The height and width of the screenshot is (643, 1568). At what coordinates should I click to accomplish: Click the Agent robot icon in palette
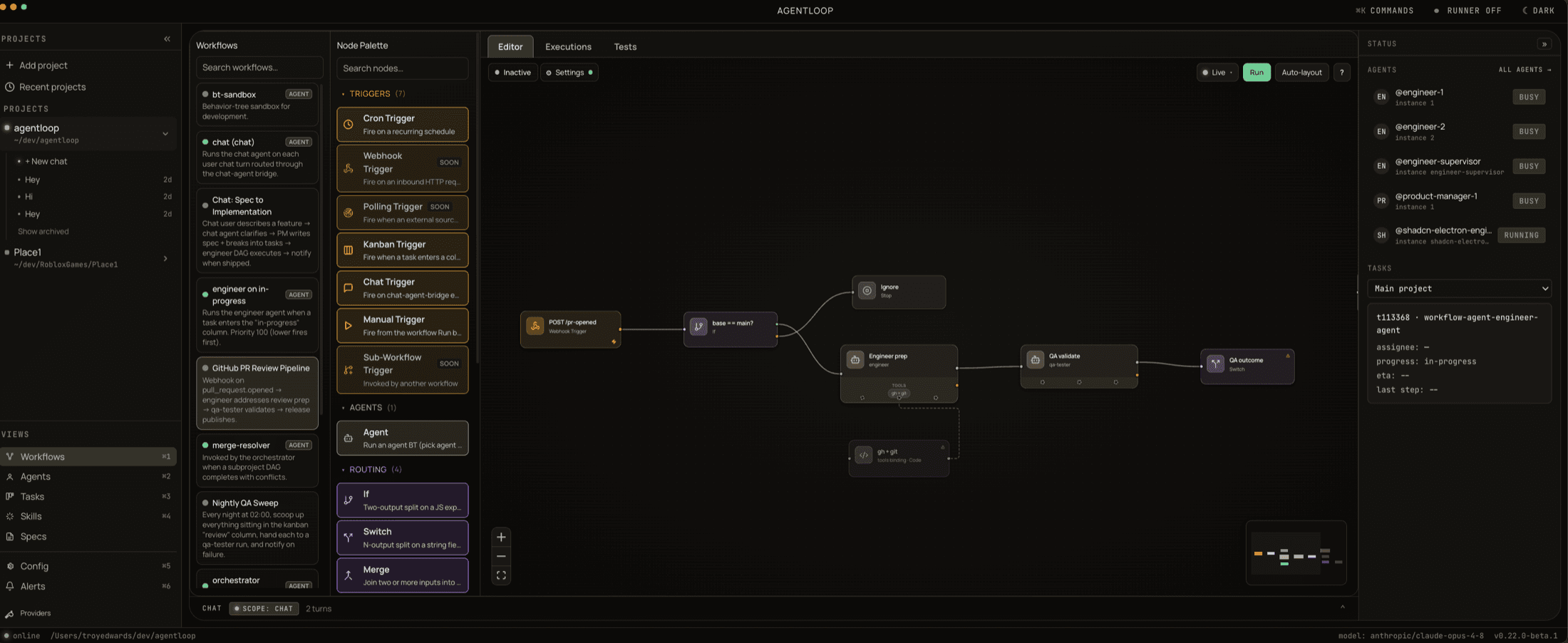point(349,438)
